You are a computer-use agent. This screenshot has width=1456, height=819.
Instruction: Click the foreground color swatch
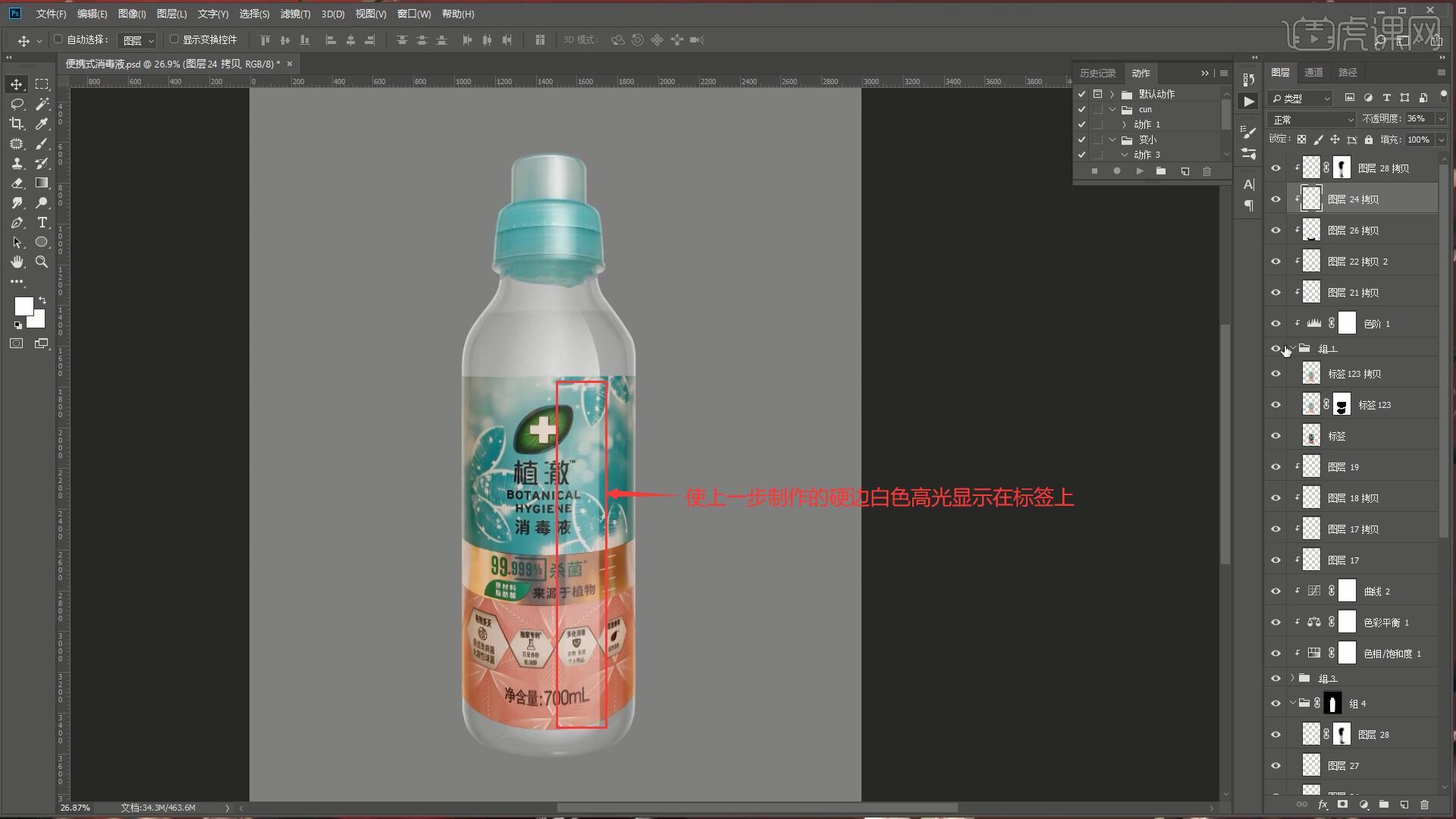click(x=24, y=306)
